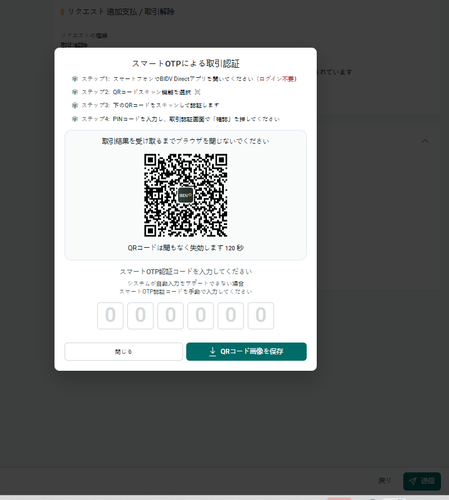Focus the third OTP digit box

170,315
